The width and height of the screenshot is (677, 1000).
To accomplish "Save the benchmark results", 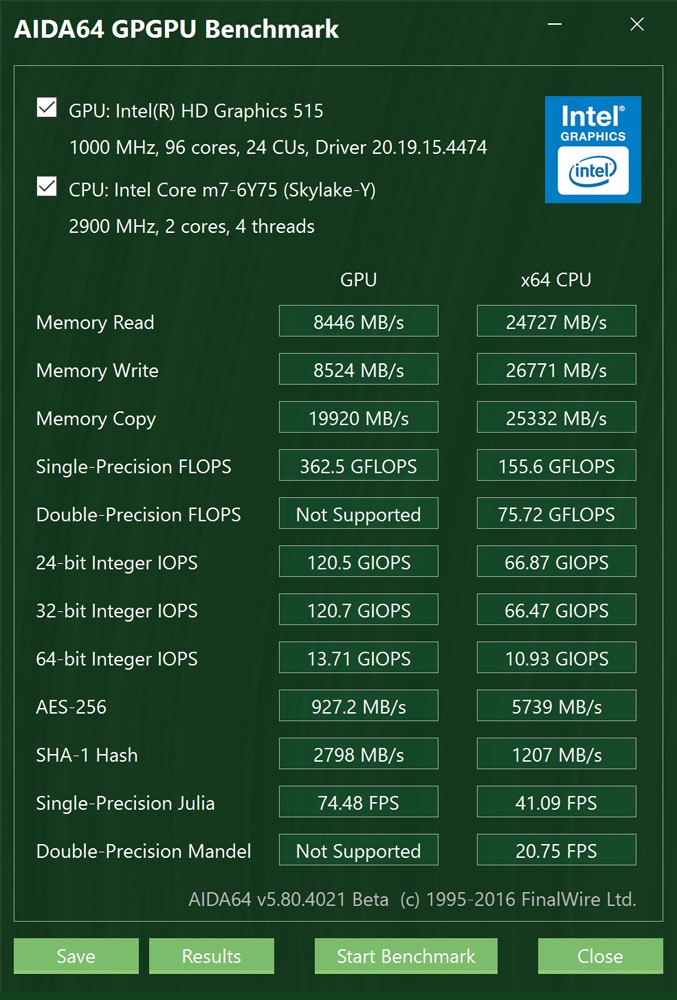I will point(76,956).
